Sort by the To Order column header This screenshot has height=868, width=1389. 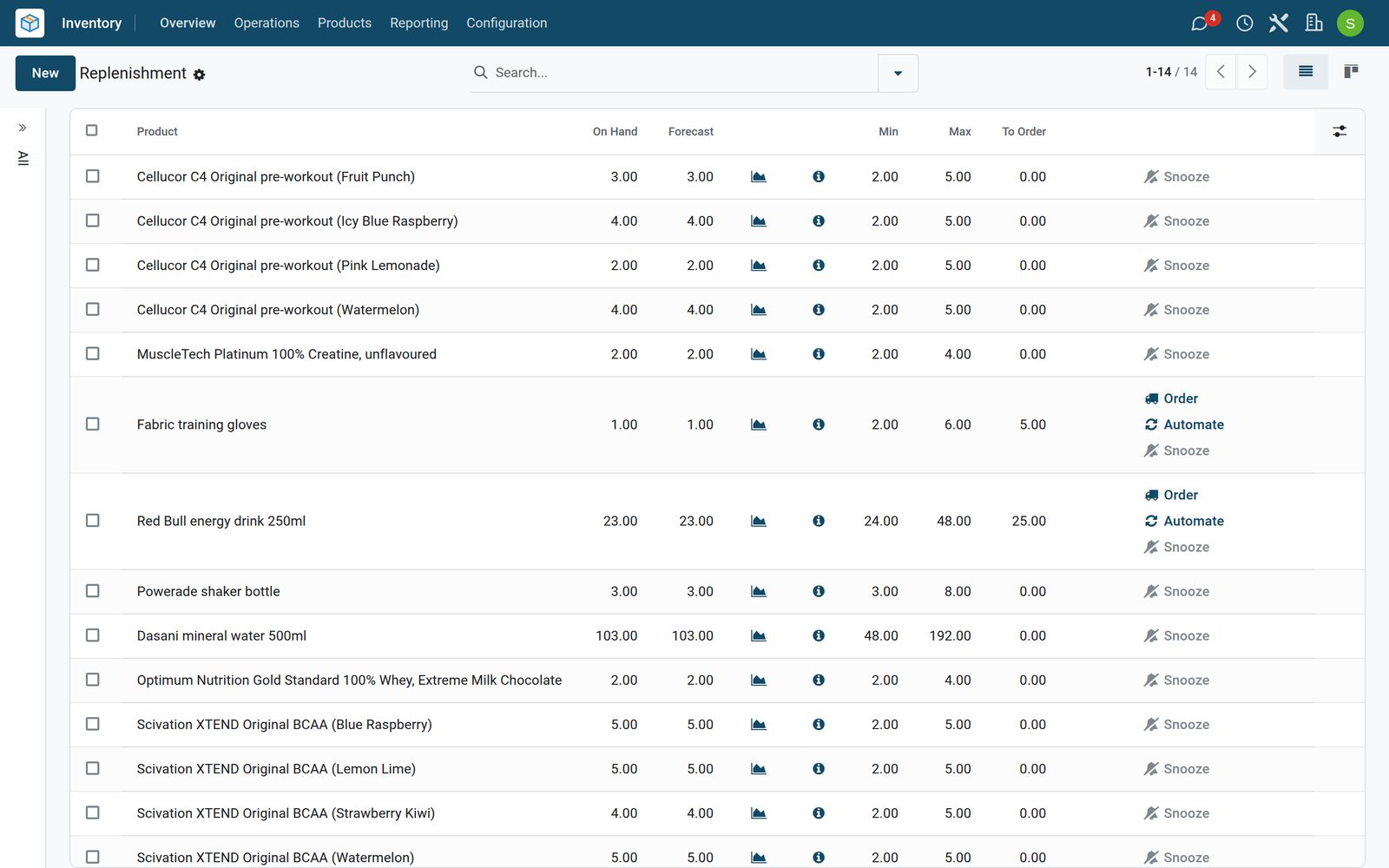(x=1024, y=132)
